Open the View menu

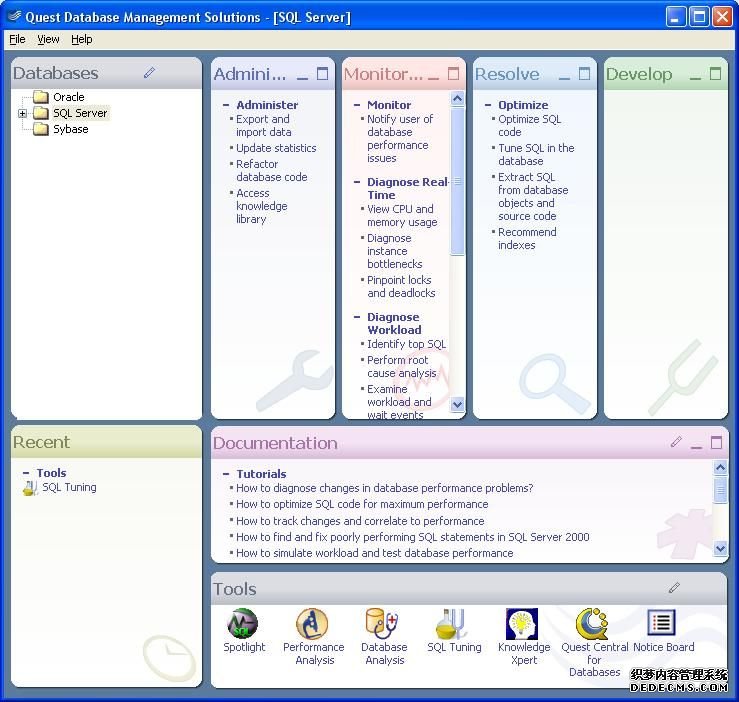(48, 39)
